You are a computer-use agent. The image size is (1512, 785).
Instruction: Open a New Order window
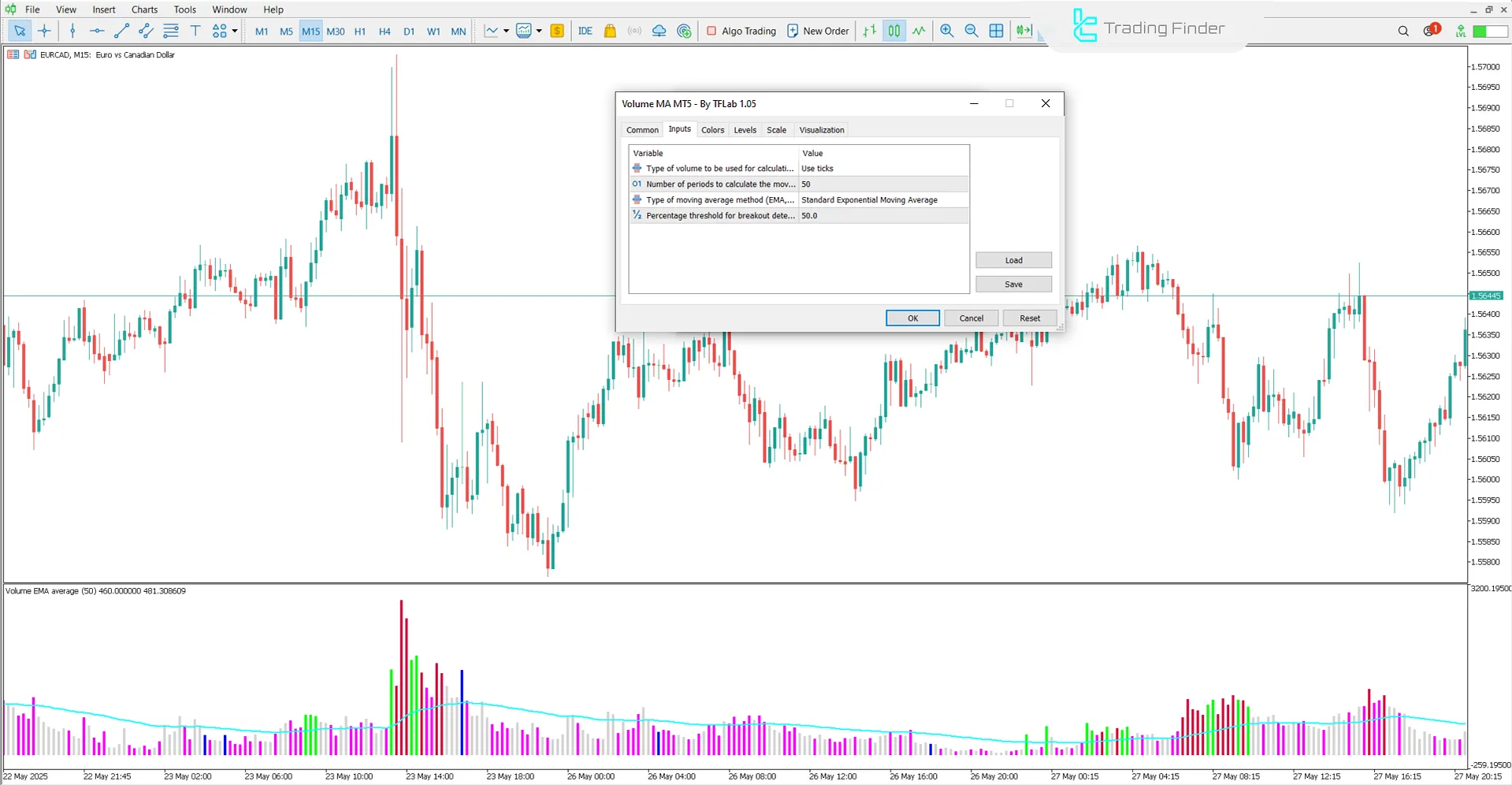point(817,31)
